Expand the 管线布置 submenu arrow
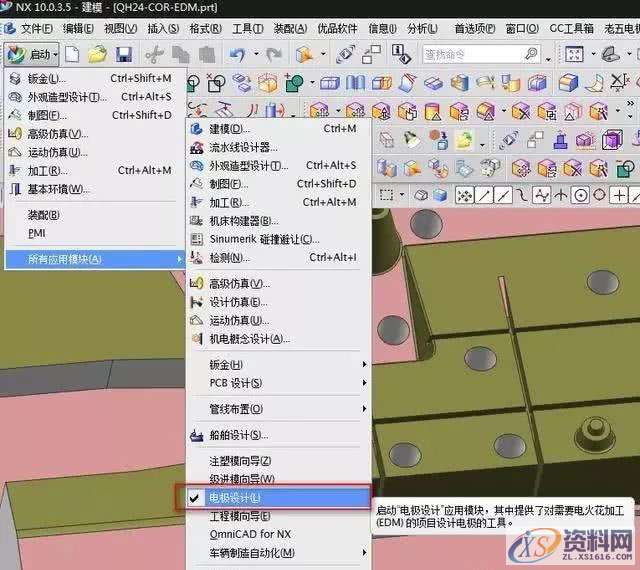The image size is (640, 570). 364,409
